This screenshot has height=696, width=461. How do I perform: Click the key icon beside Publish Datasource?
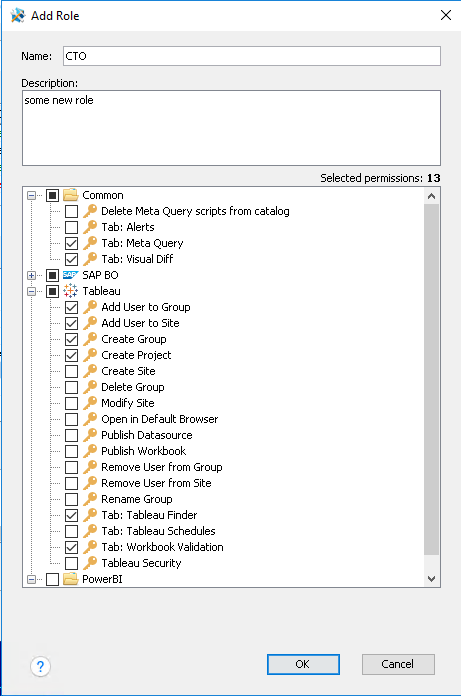coord(90,435)
